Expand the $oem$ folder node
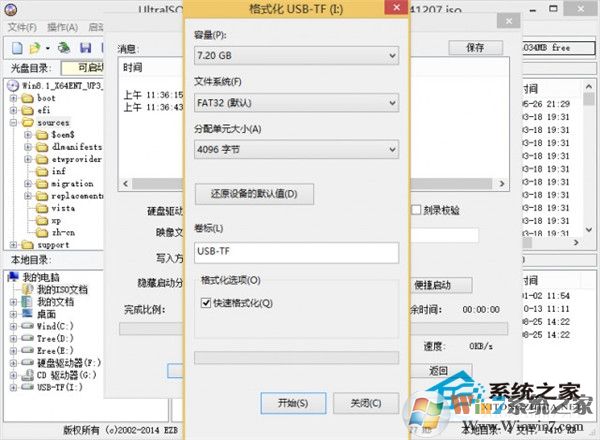 pyautogui.click(x=28, y=135)
